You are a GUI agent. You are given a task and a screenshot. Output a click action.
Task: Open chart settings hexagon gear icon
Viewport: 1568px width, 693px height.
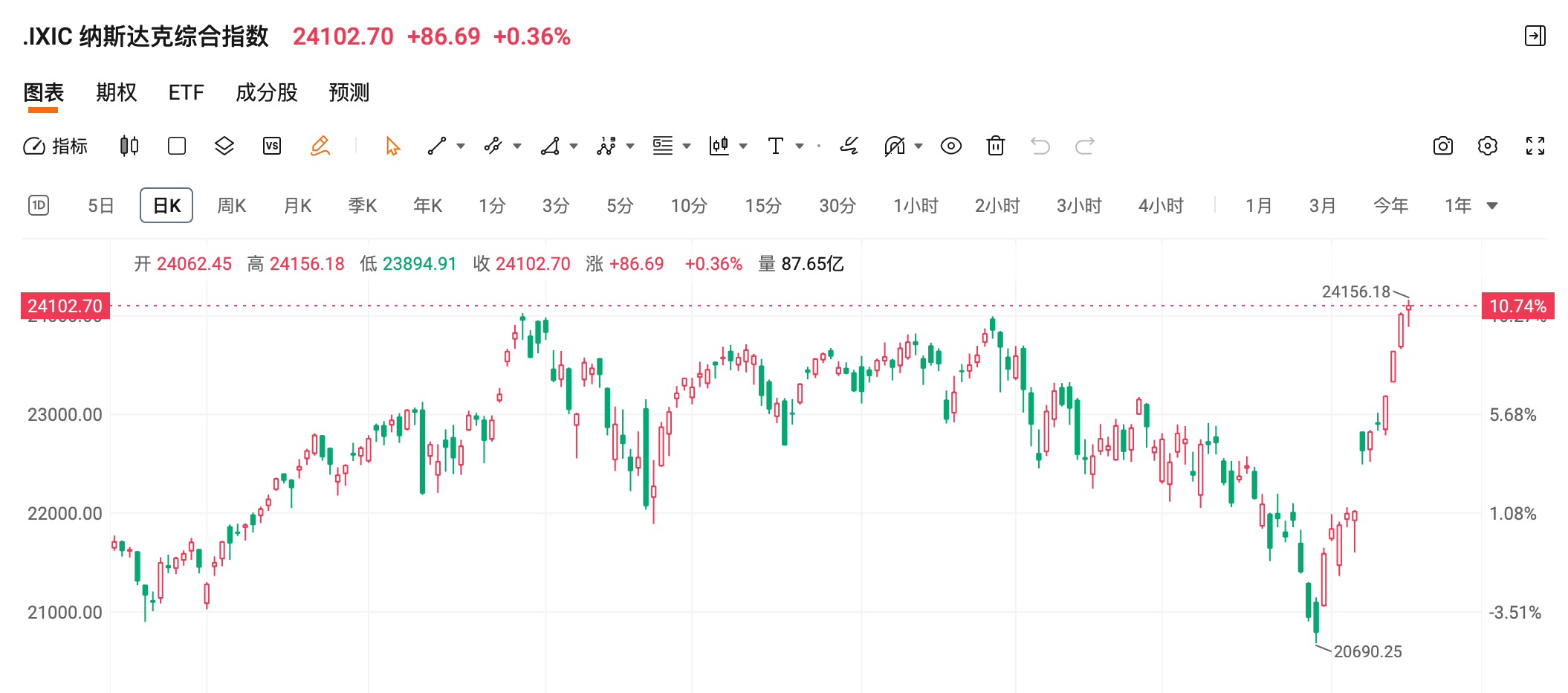(x=1488, y=146)
